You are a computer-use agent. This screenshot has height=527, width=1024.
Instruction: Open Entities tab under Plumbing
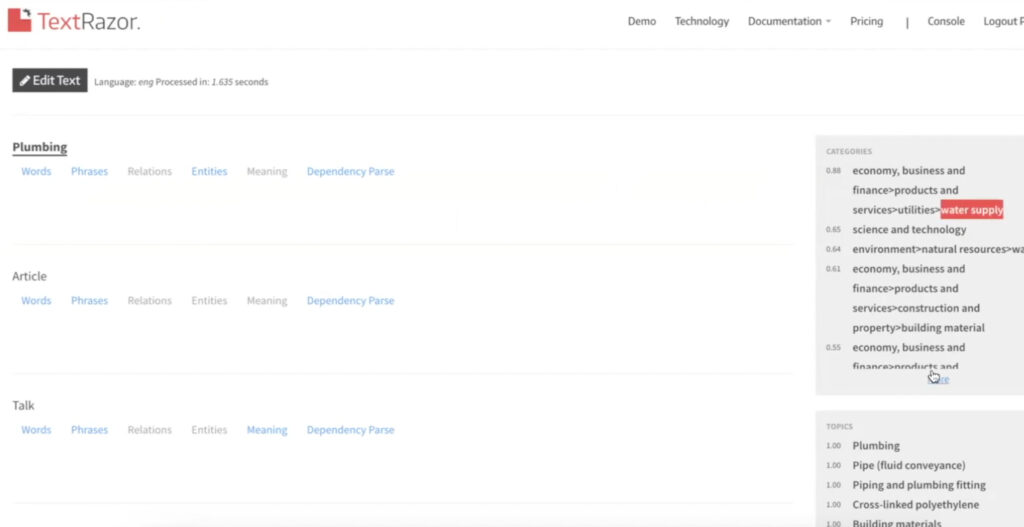(209, 171)
